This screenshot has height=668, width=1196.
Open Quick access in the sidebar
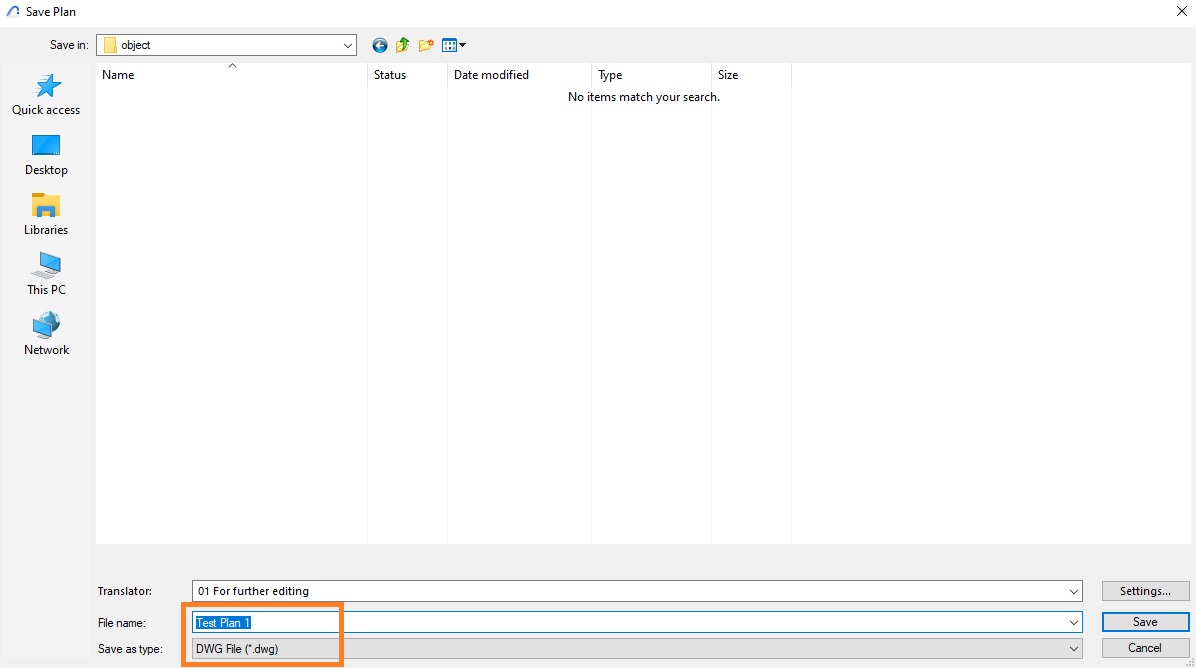pyautogui.click(x=46, y=95)
